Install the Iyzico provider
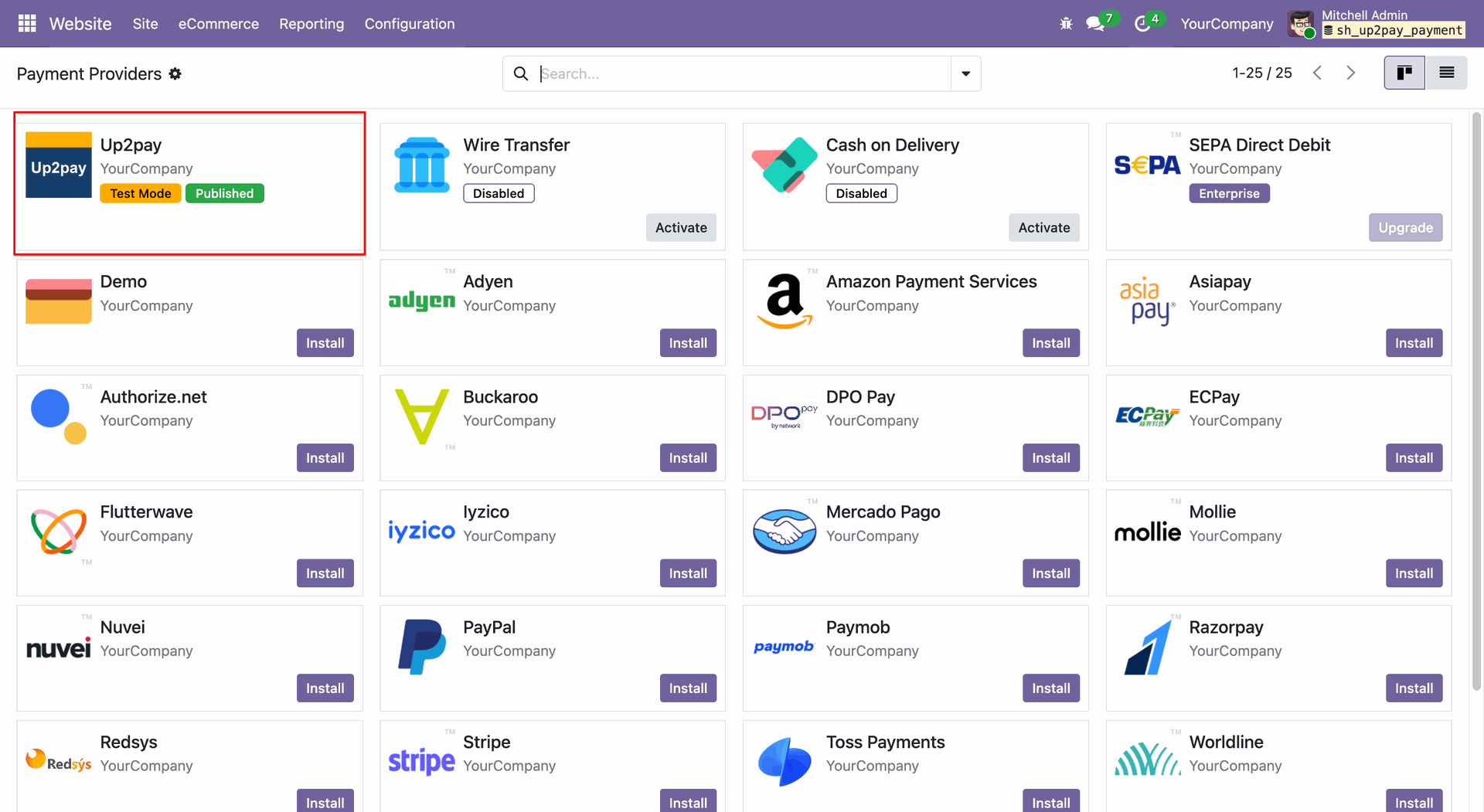Viewport: 1484px width, 812px height. tap(688, 573)
